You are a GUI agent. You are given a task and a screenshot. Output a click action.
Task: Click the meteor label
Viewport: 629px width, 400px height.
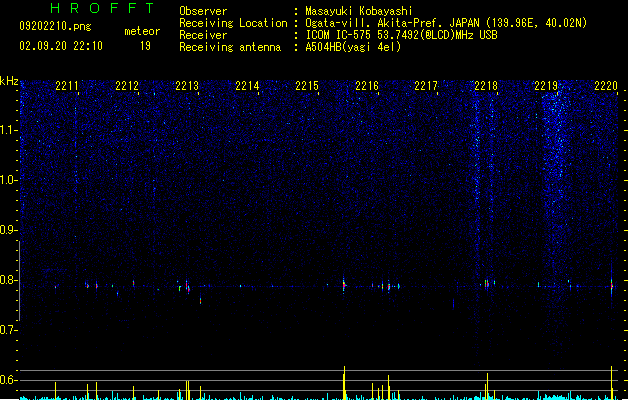click(x=142, y=31)
